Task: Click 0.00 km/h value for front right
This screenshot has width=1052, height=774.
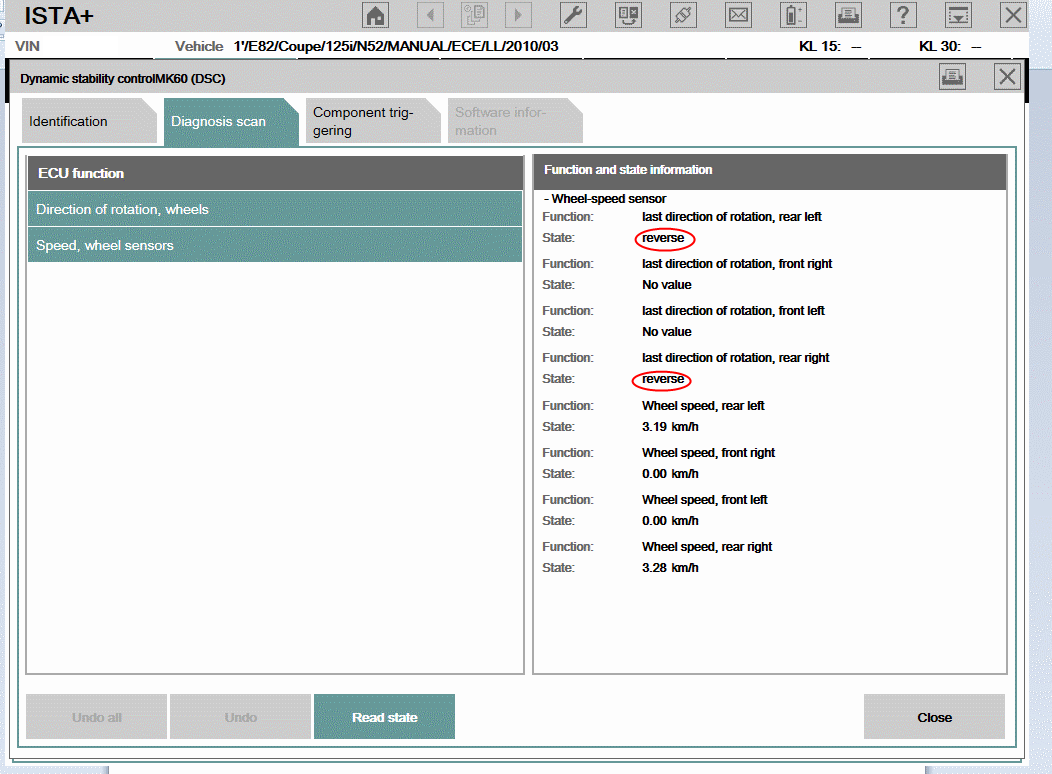Action: point(670,474)
